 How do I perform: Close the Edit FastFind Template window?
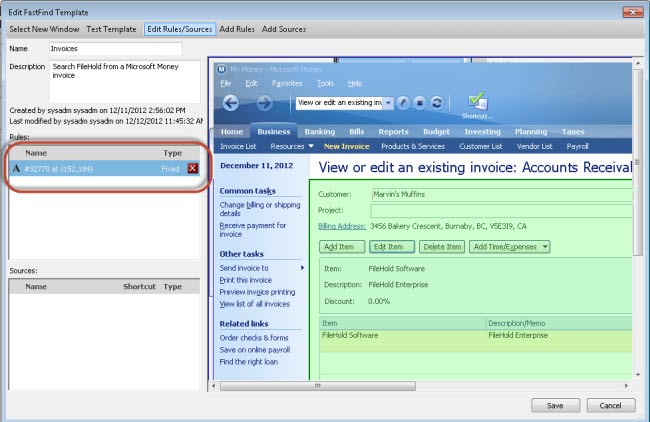[633, 12]
